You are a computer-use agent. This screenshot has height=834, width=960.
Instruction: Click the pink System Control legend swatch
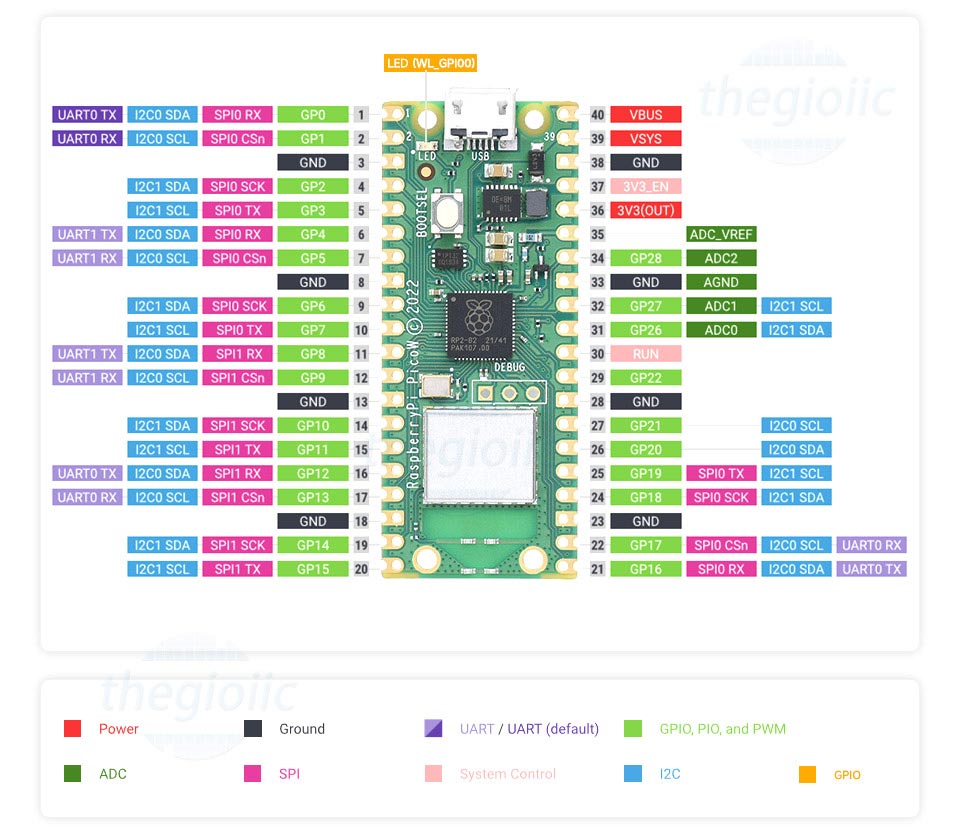(x=433, y=773)
